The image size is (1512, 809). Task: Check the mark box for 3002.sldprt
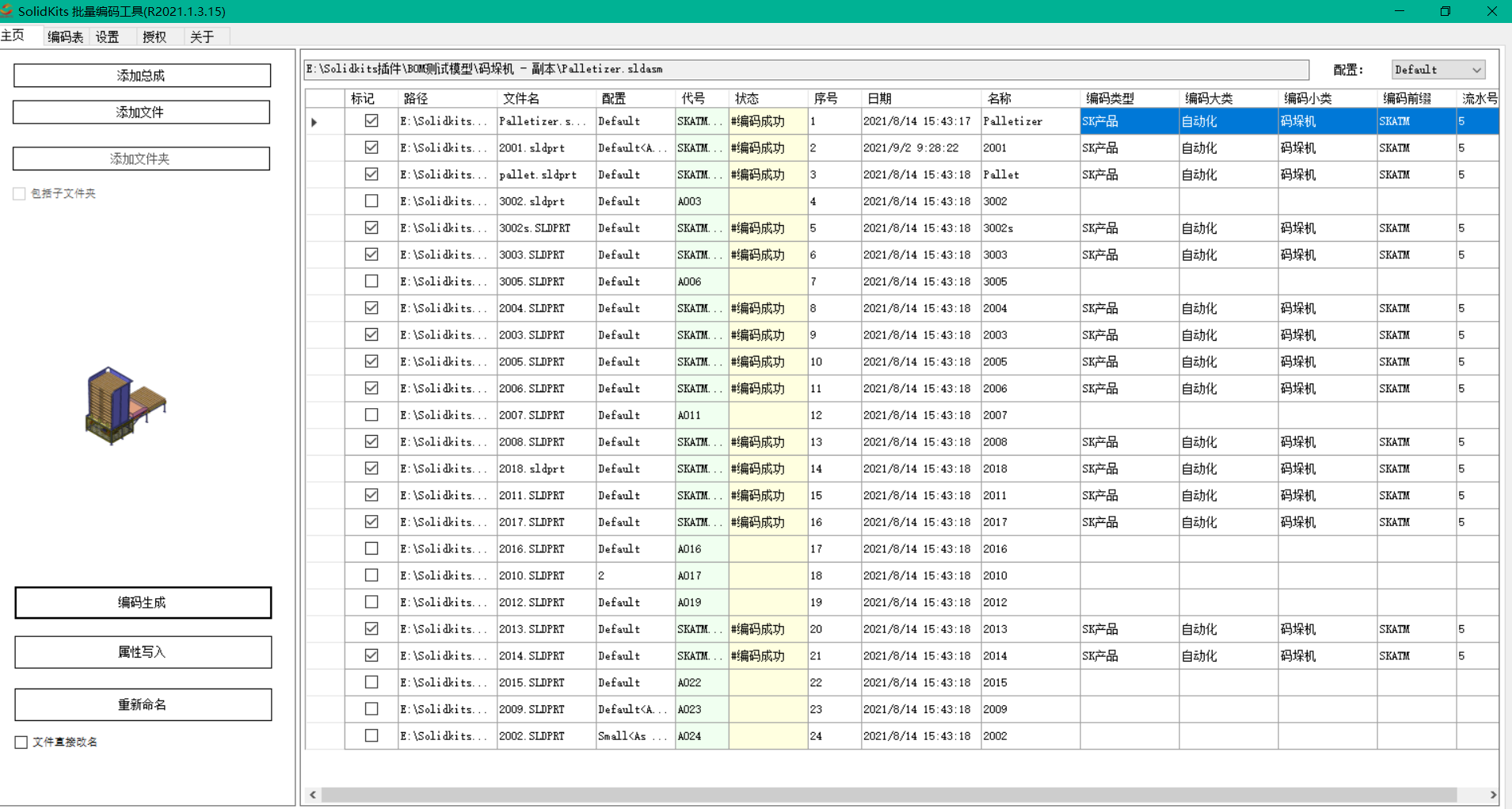click(371, 201)
